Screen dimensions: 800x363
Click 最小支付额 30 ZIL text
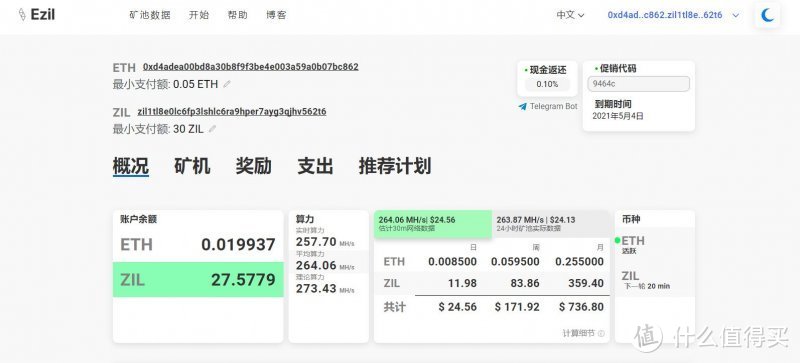click(158, 129)
